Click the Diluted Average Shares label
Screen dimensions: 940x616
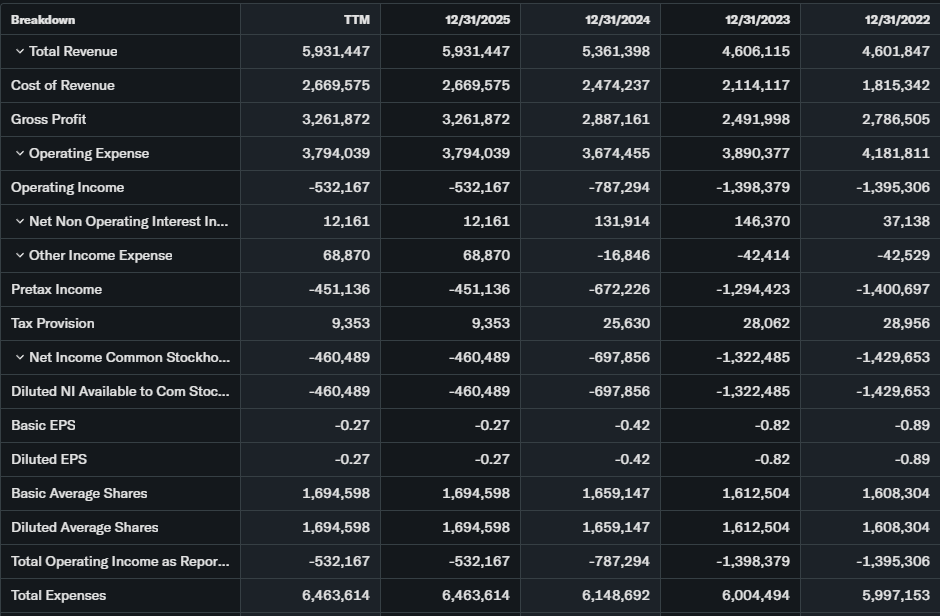85,528
